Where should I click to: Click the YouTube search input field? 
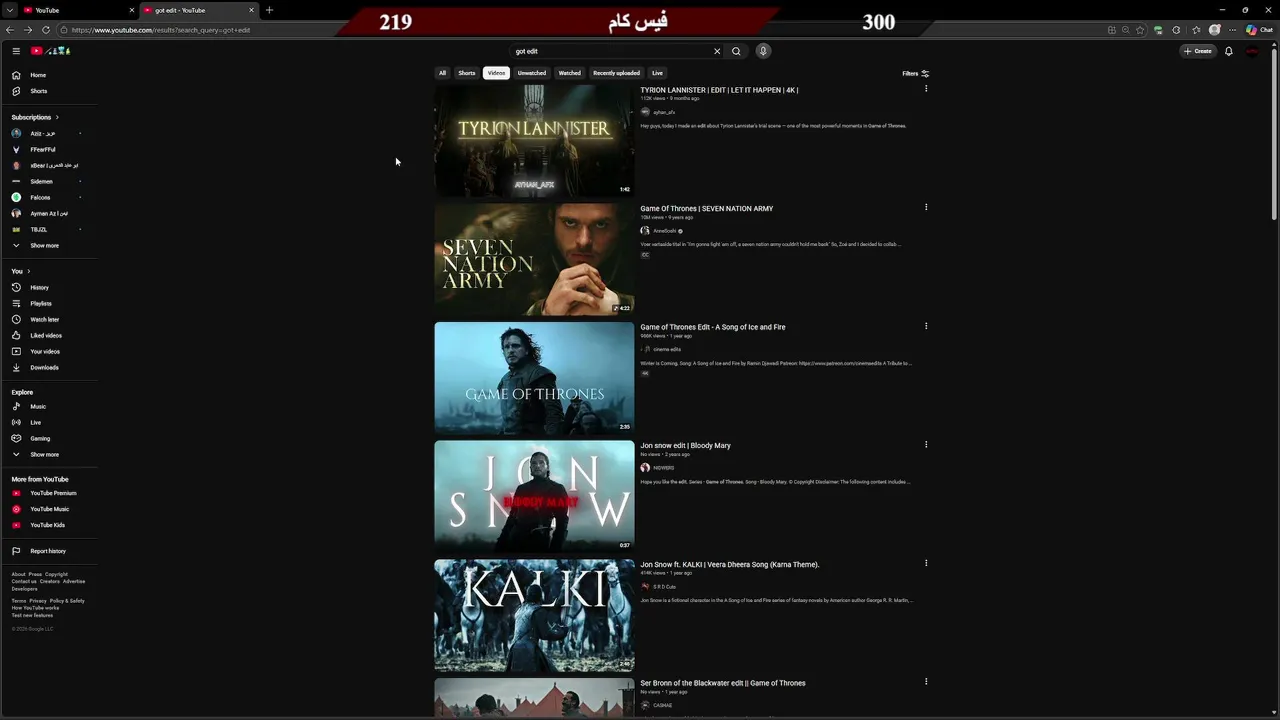610,51
